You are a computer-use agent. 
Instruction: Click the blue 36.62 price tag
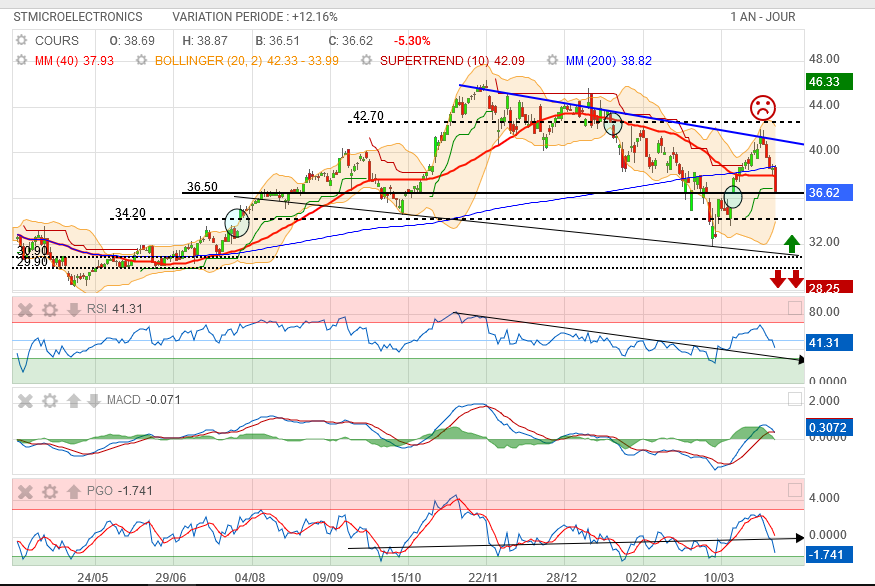829,193
